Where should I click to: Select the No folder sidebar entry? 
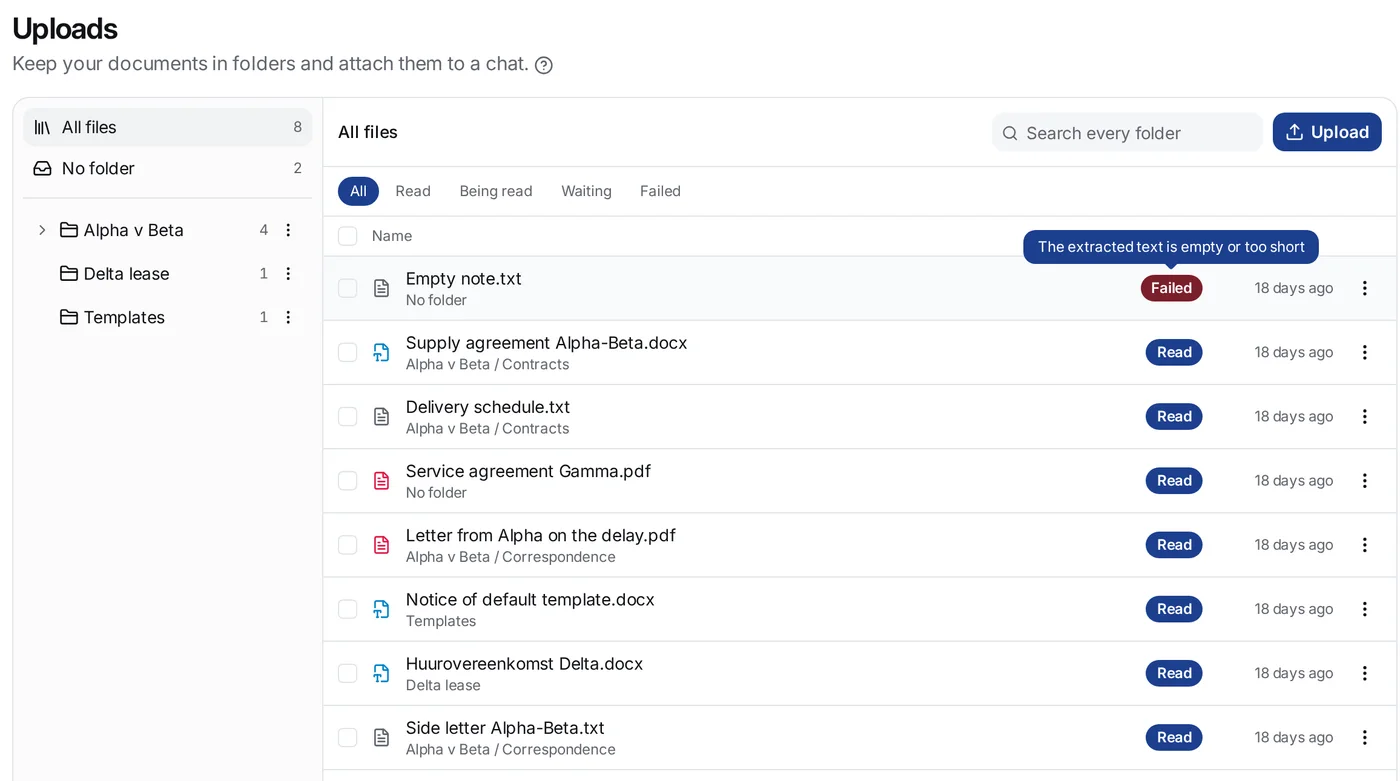coord(168,168)
